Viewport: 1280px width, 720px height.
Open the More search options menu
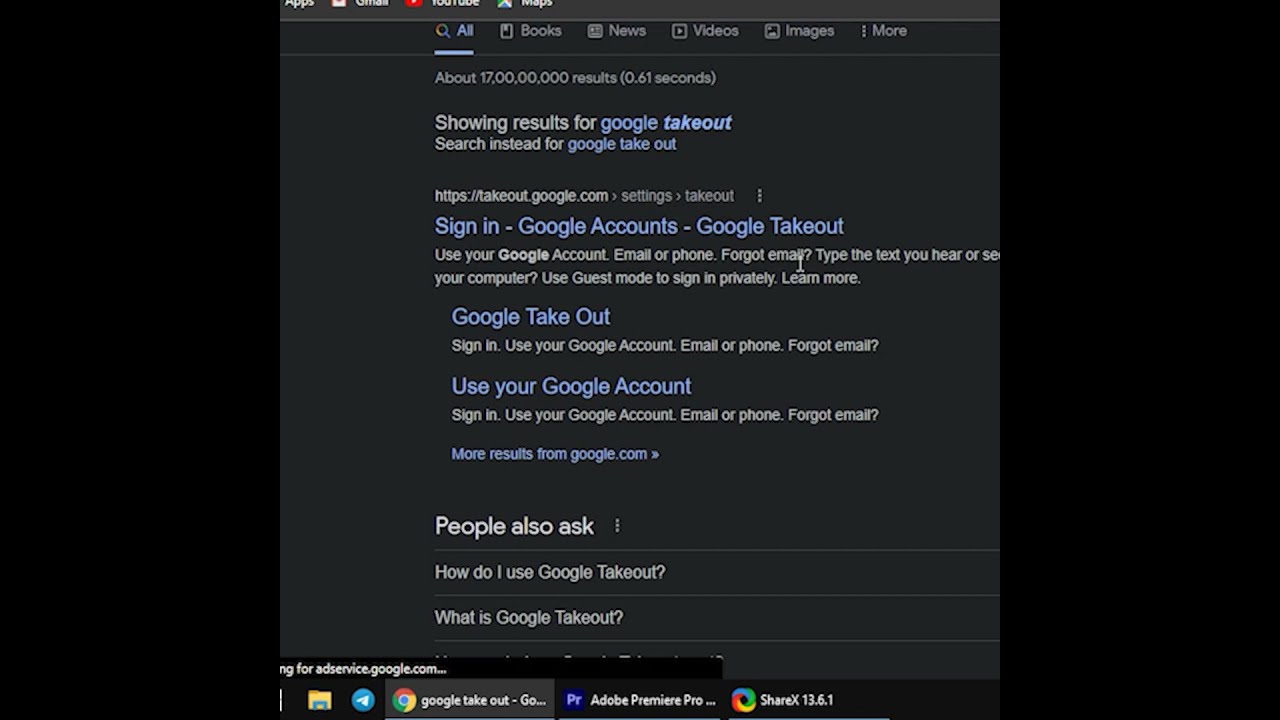pos(883,31)
